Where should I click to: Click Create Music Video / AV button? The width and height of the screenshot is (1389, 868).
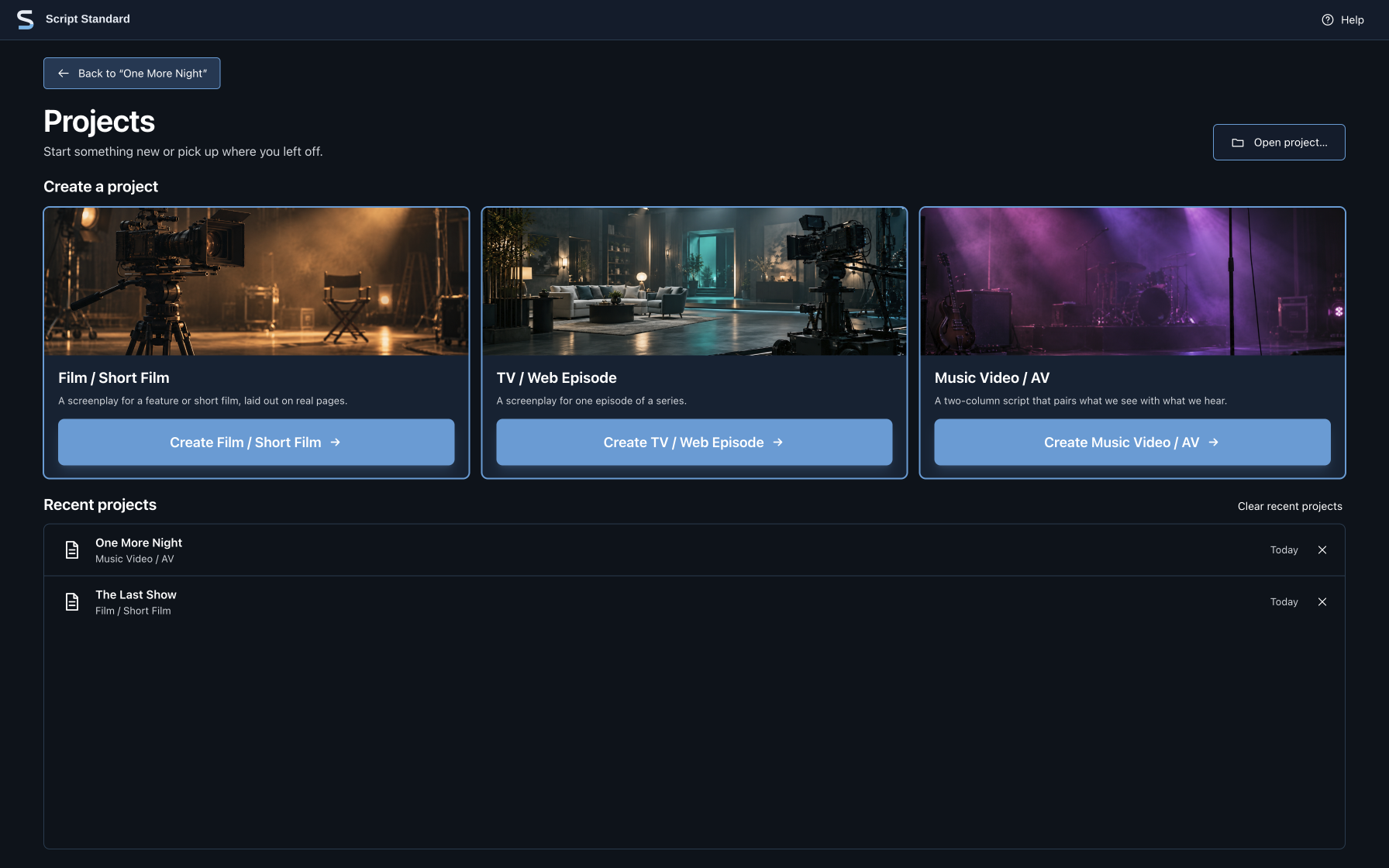[x=1132, y=443]
